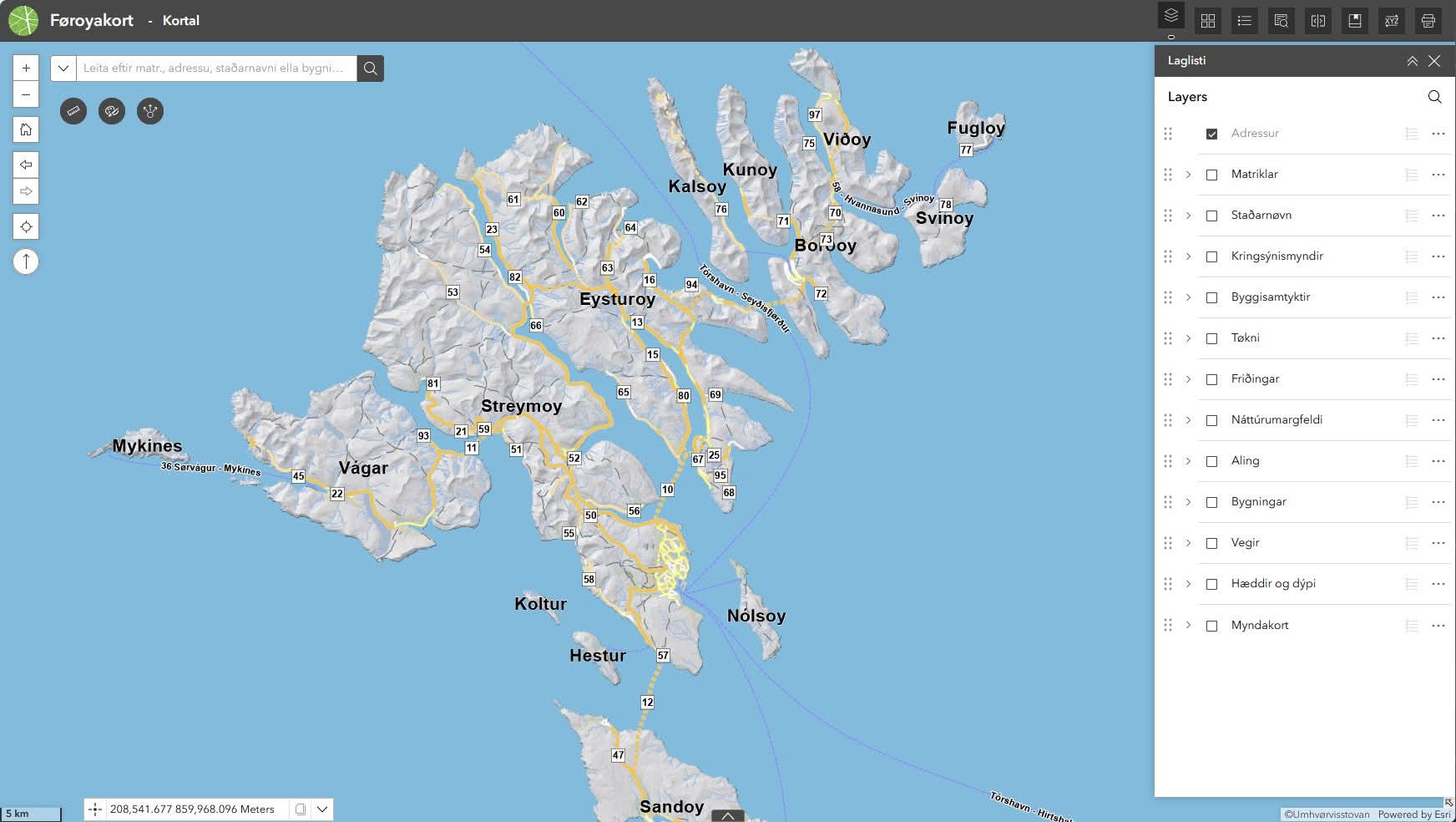This screenshot has width=1456, height=822.
Task: Click the Powered by Esri link
Action: 1413,814
